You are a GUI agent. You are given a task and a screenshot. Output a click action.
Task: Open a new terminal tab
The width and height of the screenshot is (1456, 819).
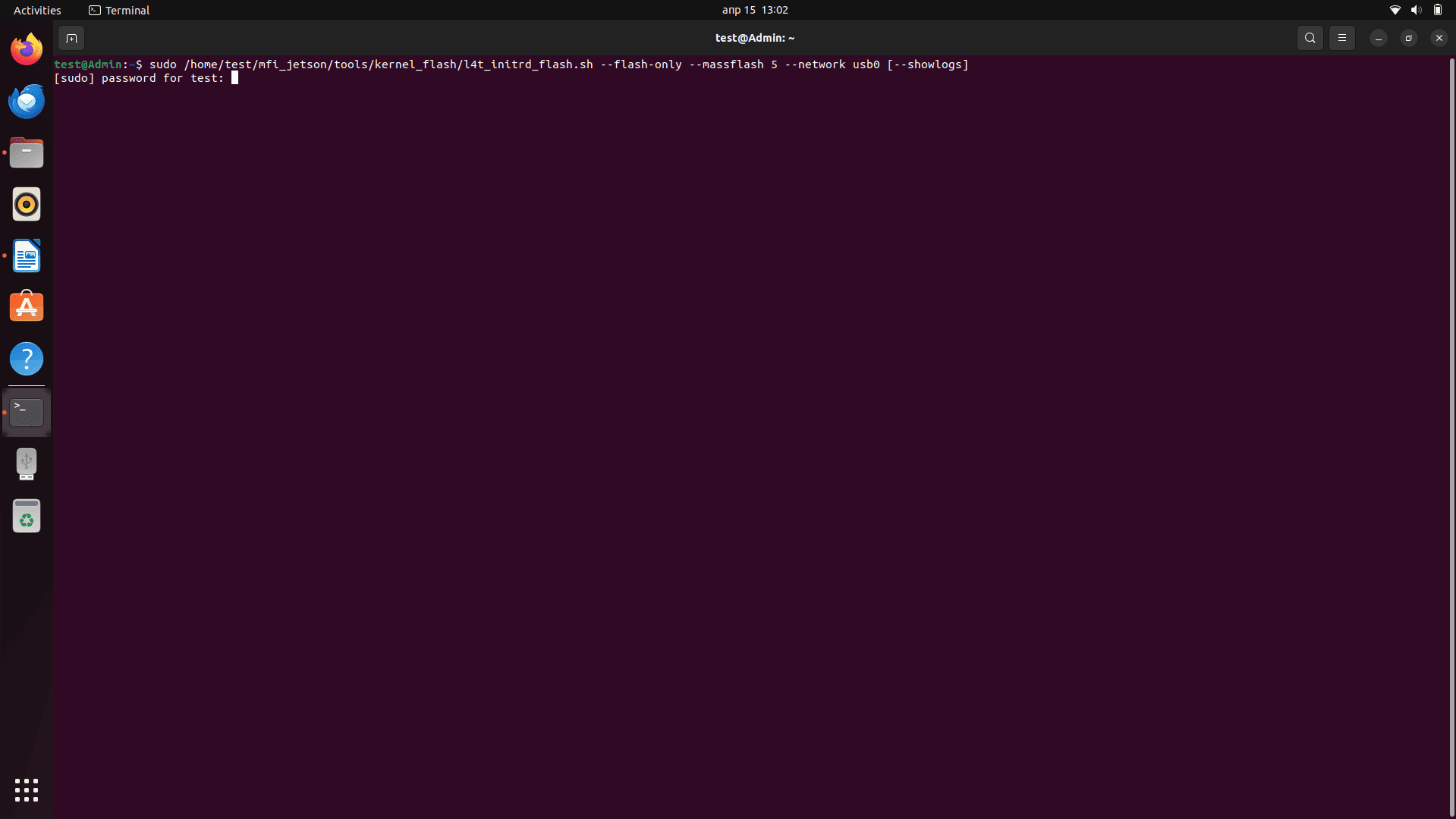pyautogui.click(x=71, y=38)
